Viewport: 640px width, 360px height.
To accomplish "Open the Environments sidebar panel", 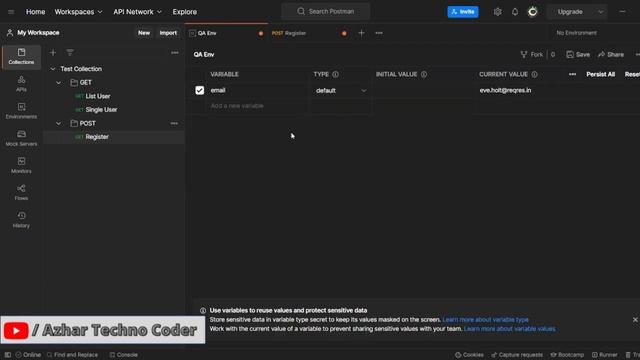I will pyautogui.click(x=21, y=111).
